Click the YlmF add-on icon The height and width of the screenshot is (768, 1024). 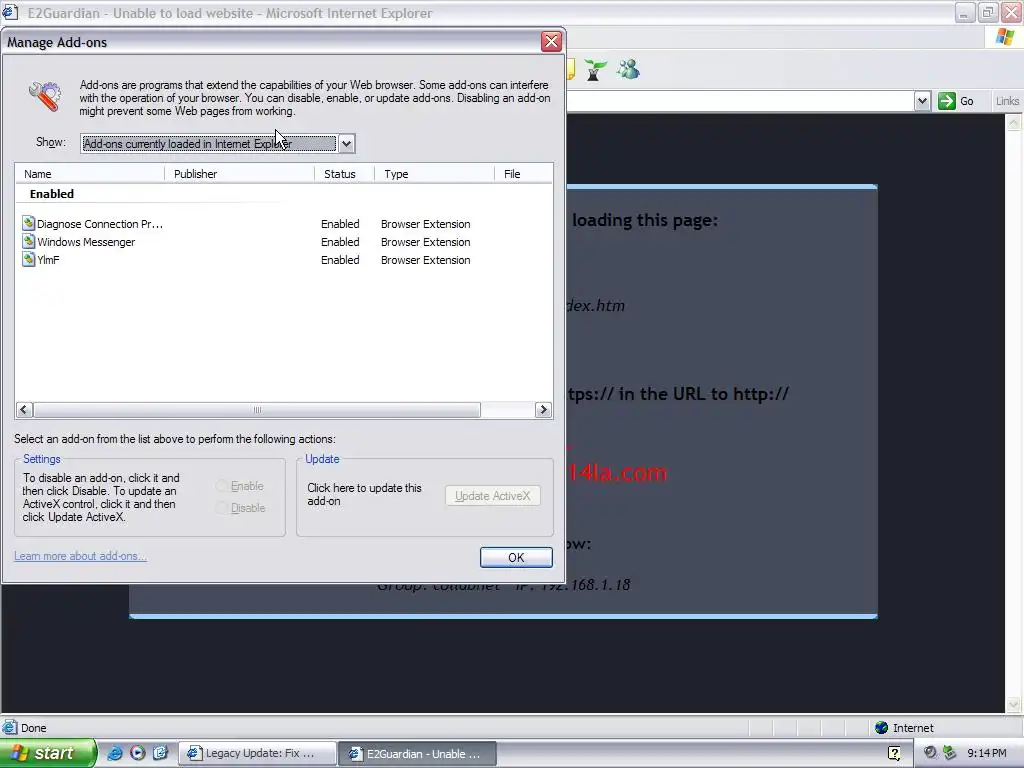pos(29,259)
